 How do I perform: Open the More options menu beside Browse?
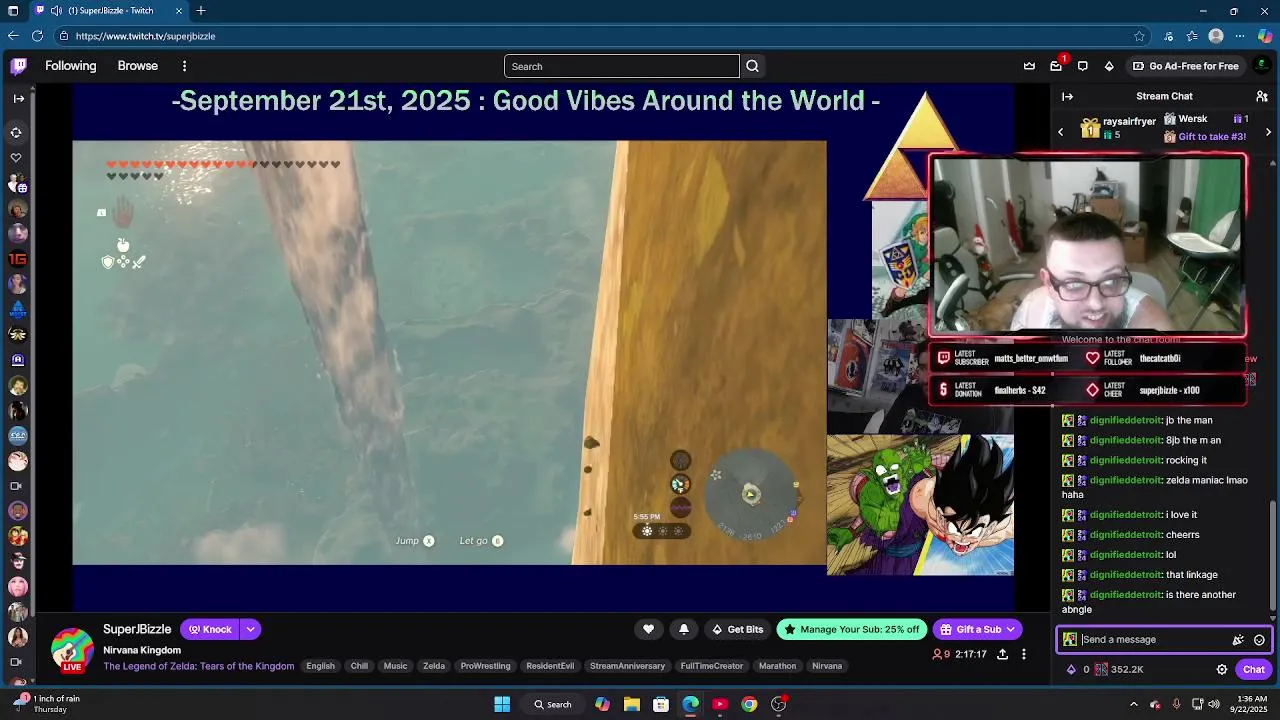pyautogui.click(x=184, y=66)
